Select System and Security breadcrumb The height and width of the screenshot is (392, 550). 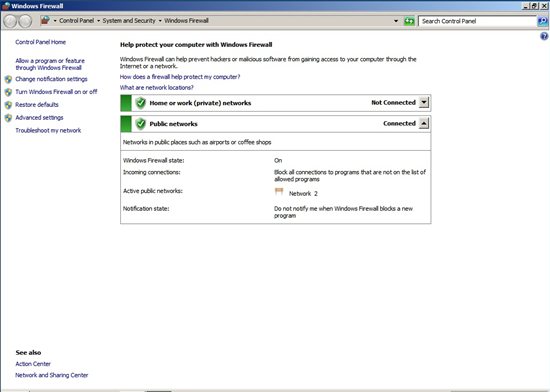pos(129,21)
